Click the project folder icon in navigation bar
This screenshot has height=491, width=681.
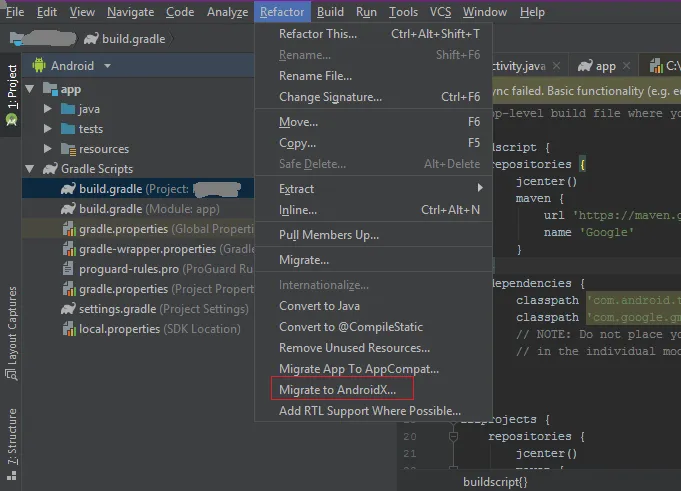tap(17, 39)
